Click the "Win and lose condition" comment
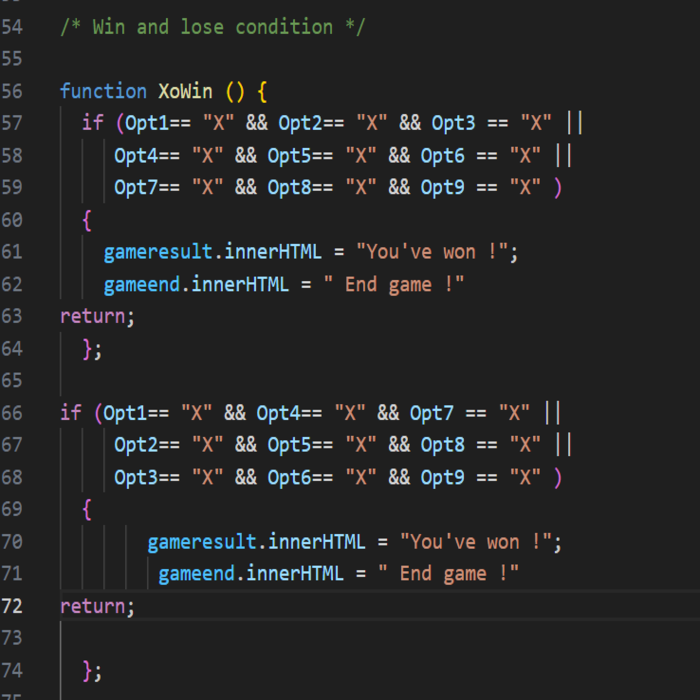700x700 pixels. (212, 27)
